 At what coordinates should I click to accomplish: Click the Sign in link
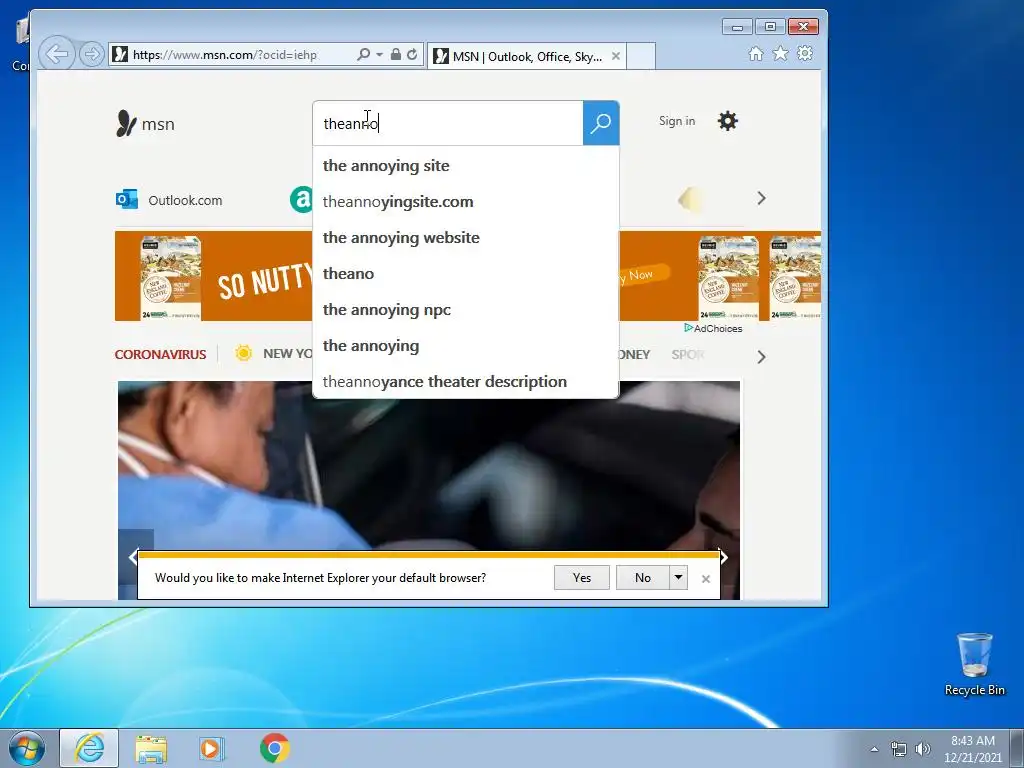[677, 121]
